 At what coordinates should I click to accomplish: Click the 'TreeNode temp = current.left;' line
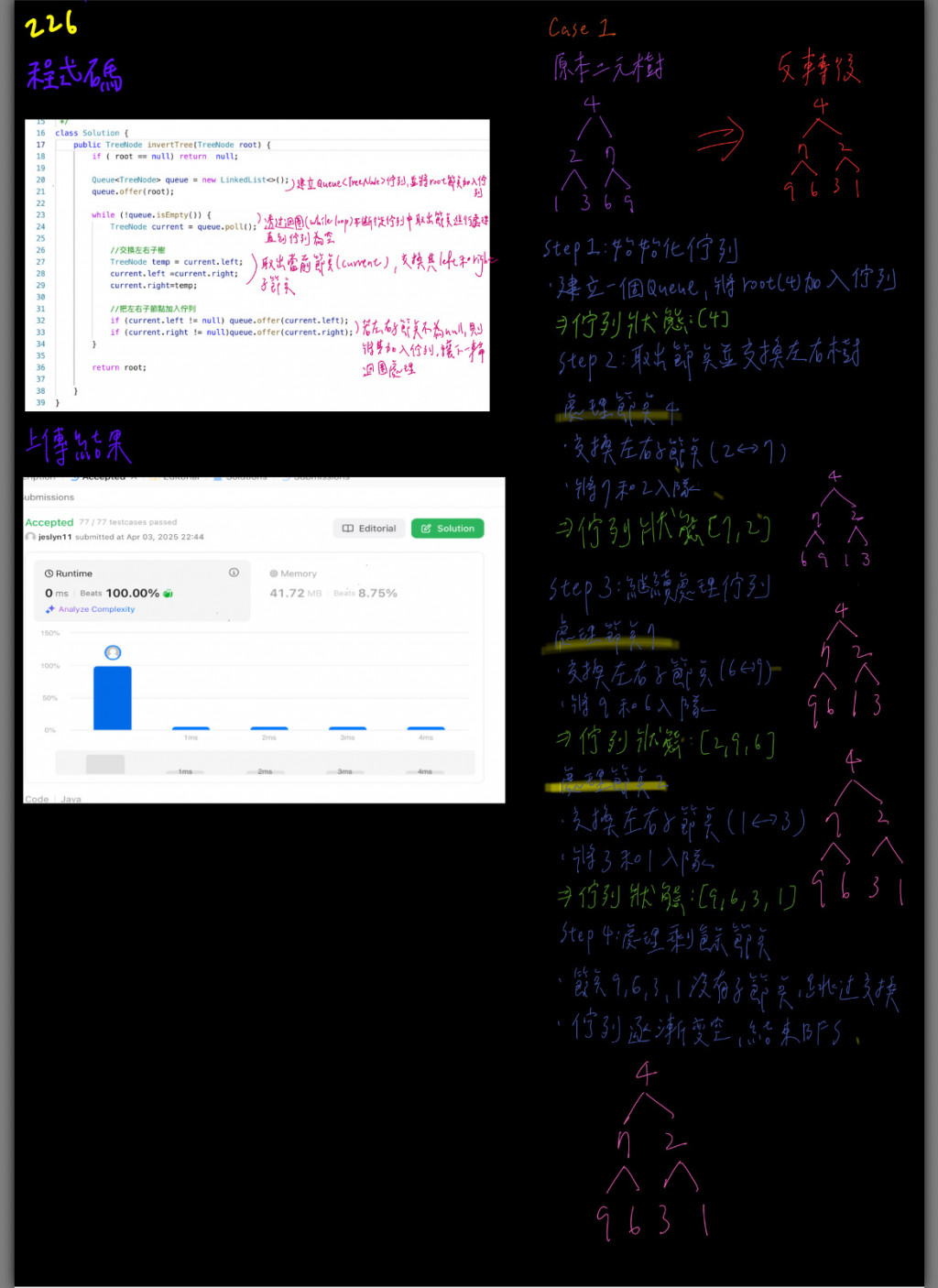[x=177, y=262]
